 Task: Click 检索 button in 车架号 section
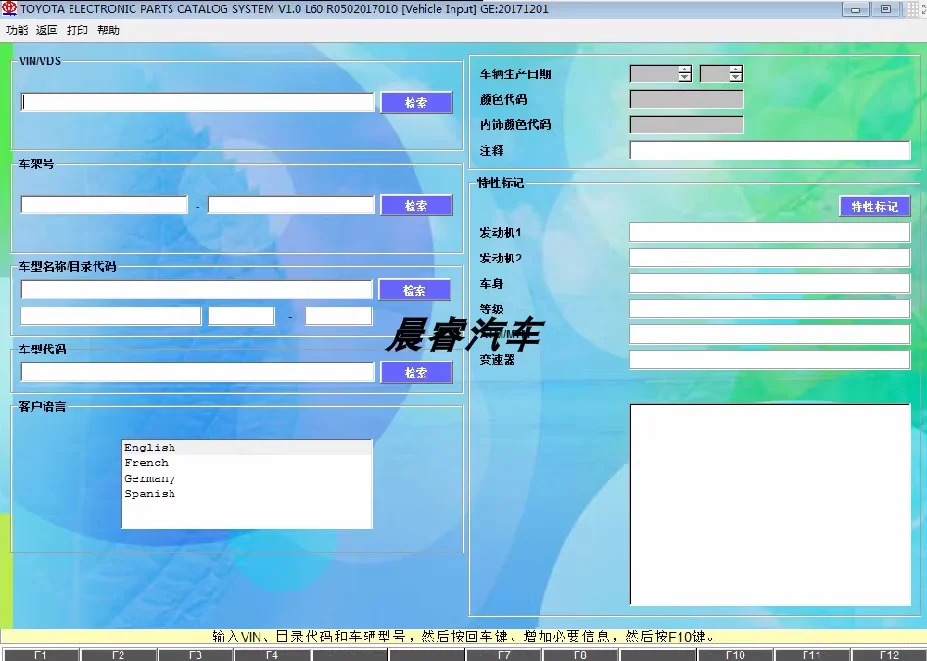click(x=416, y=205)
